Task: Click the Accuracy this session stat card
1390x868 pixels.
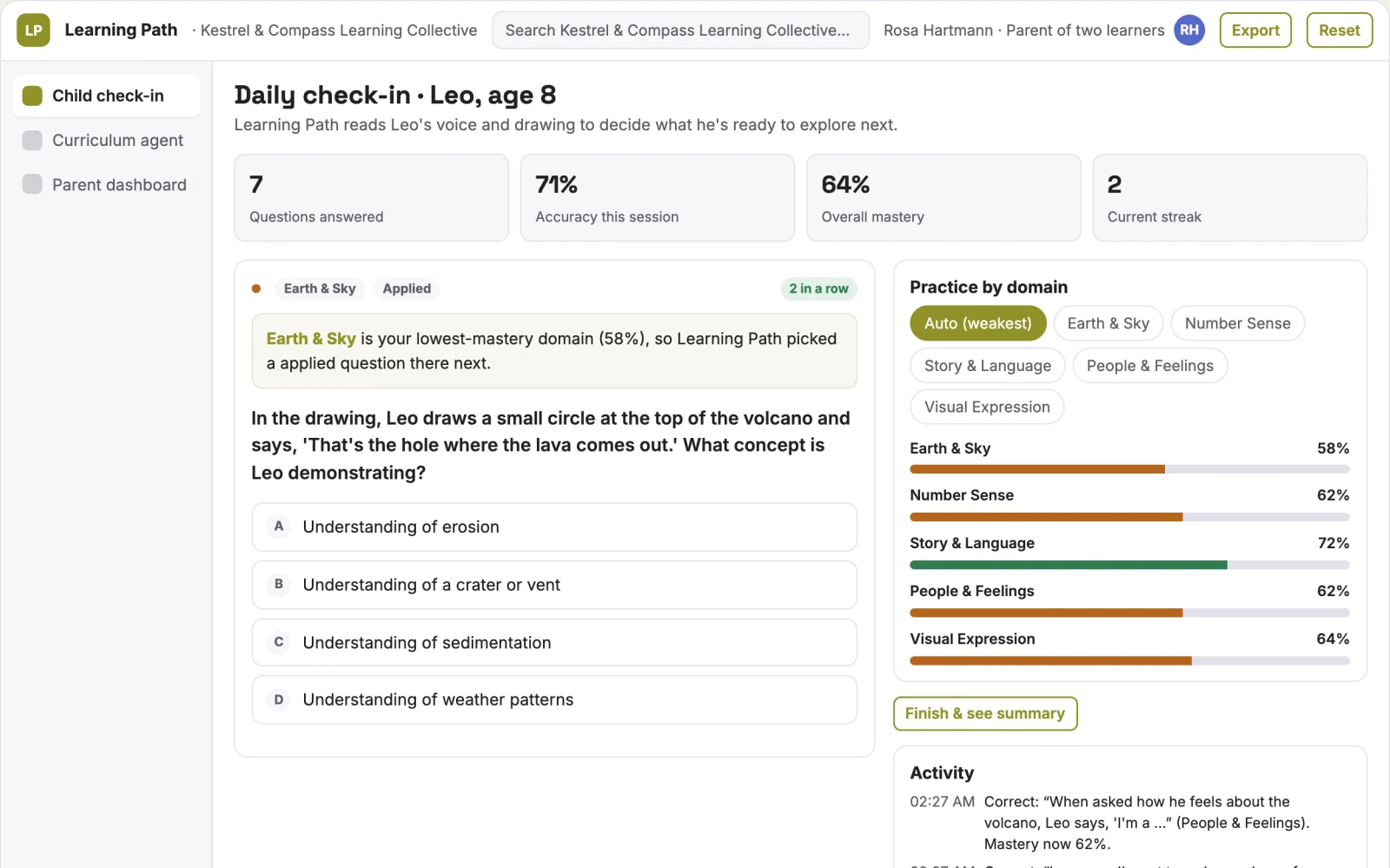Action: 657,198
